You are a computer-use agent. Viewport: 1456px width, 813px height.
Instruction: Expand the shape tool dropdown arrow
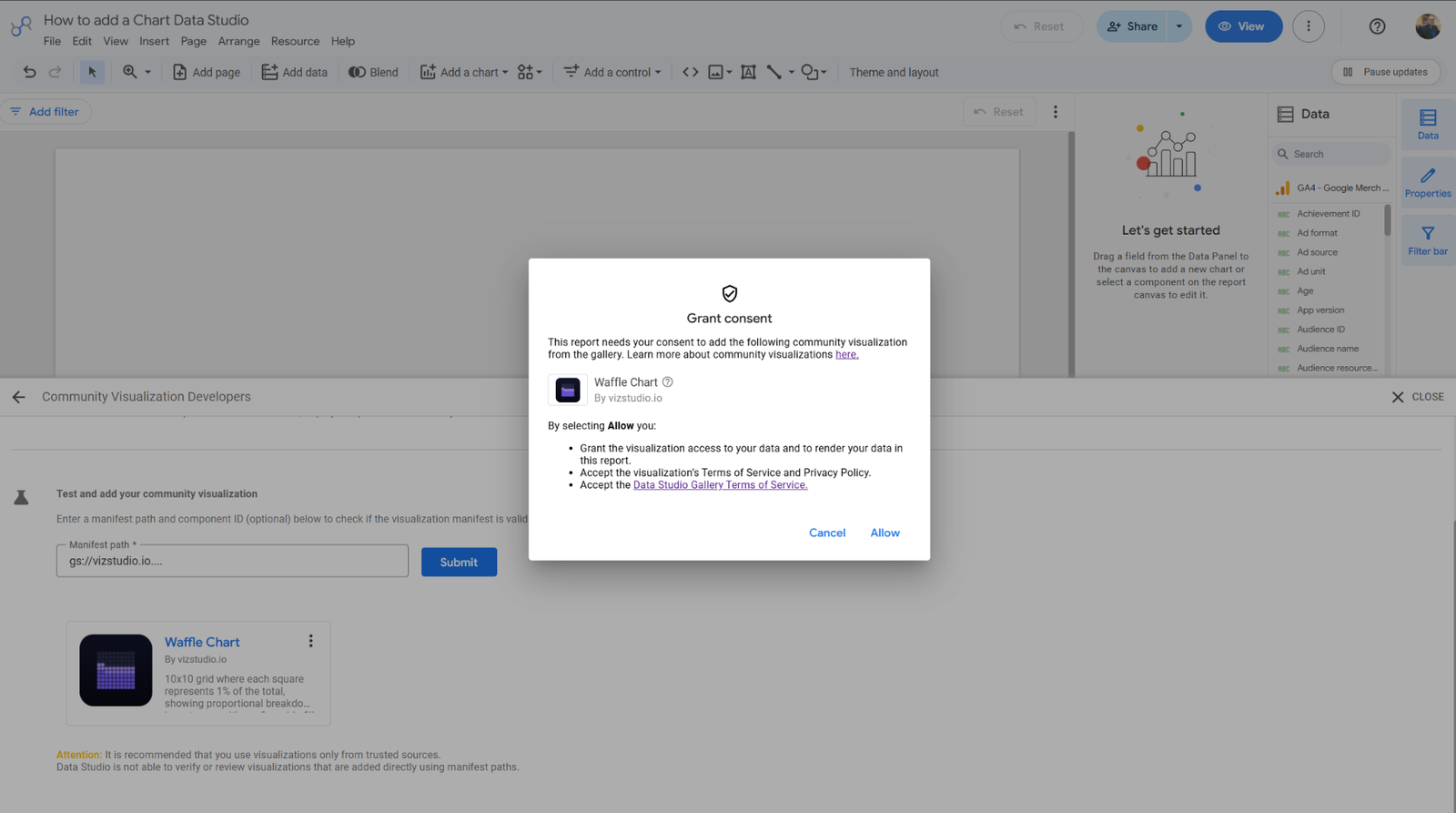point(824,72)
